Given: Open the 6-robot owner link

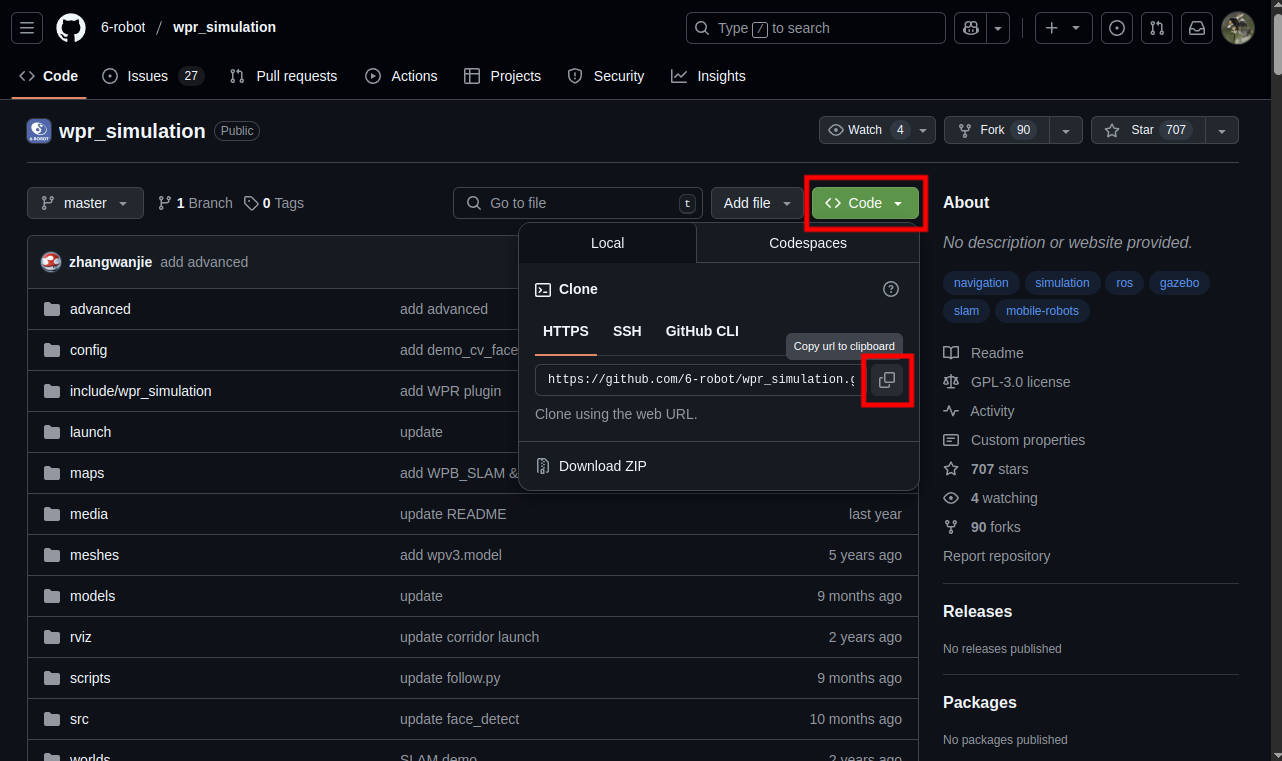Looking at the screenshot, I should click(x=123, y=27).
